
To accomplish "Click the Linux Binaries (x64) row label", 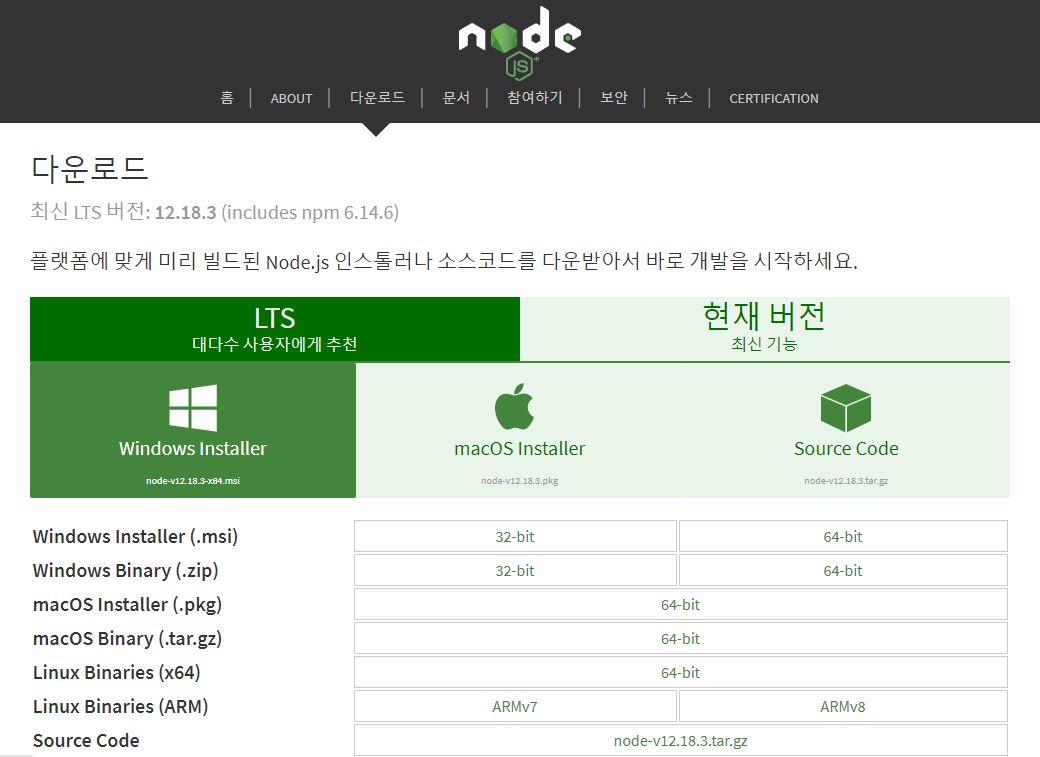I will (x=117, y=673).
